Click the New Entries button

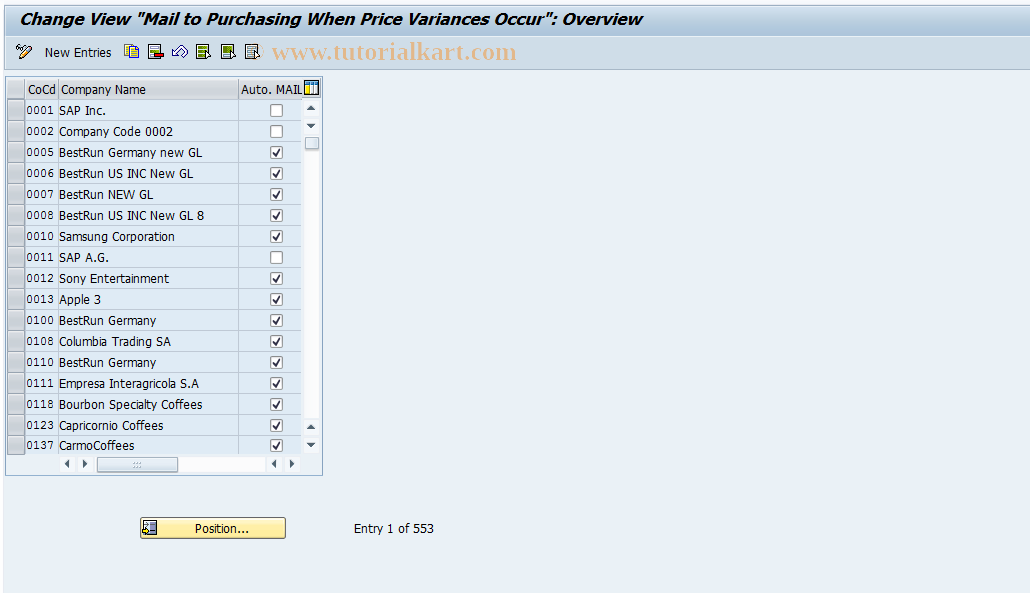point(78,53)
